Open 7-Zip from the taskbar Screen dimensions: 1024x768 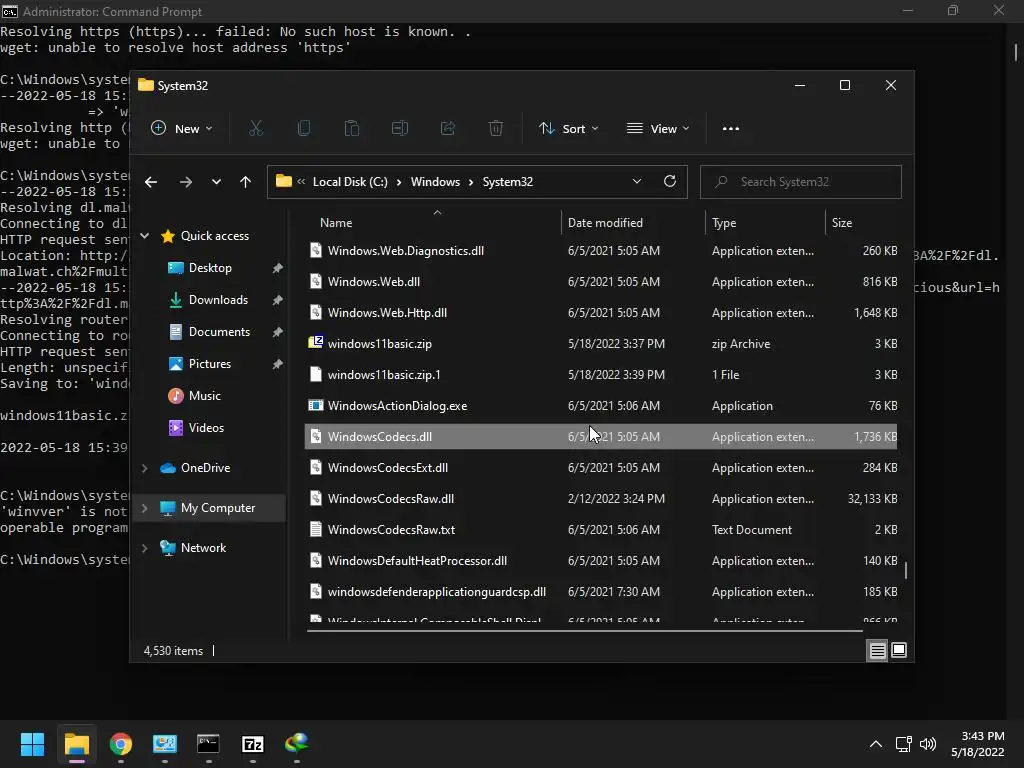click(253, 744)
